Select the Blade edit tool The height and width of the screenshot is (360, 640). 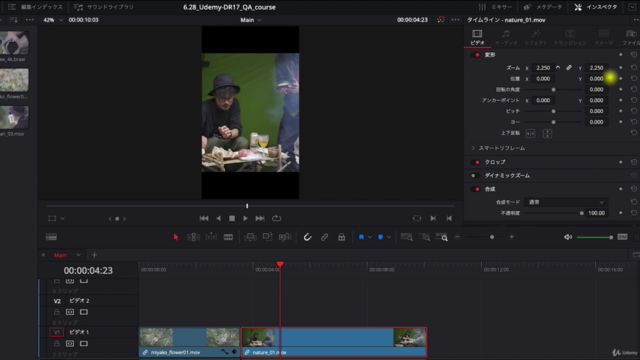[228, 237]
